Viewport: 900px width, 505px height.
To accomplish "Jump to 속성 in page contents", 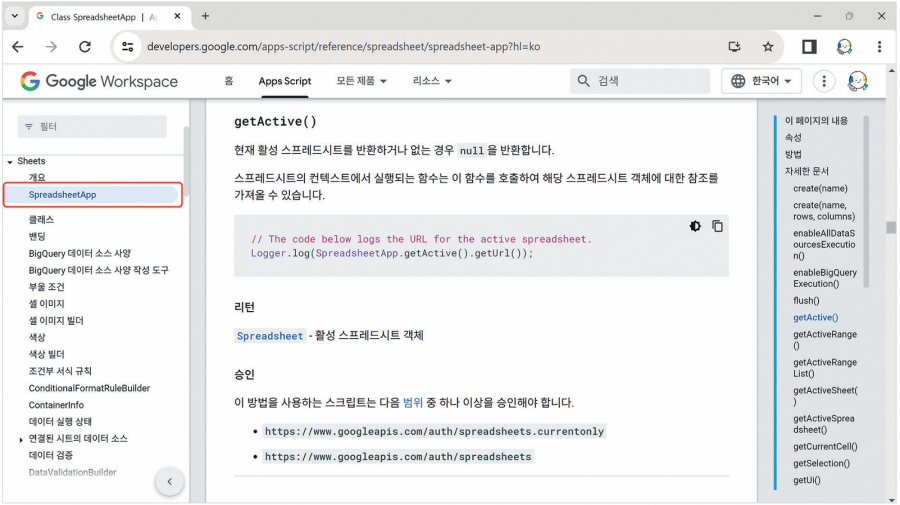I will 793,137.
